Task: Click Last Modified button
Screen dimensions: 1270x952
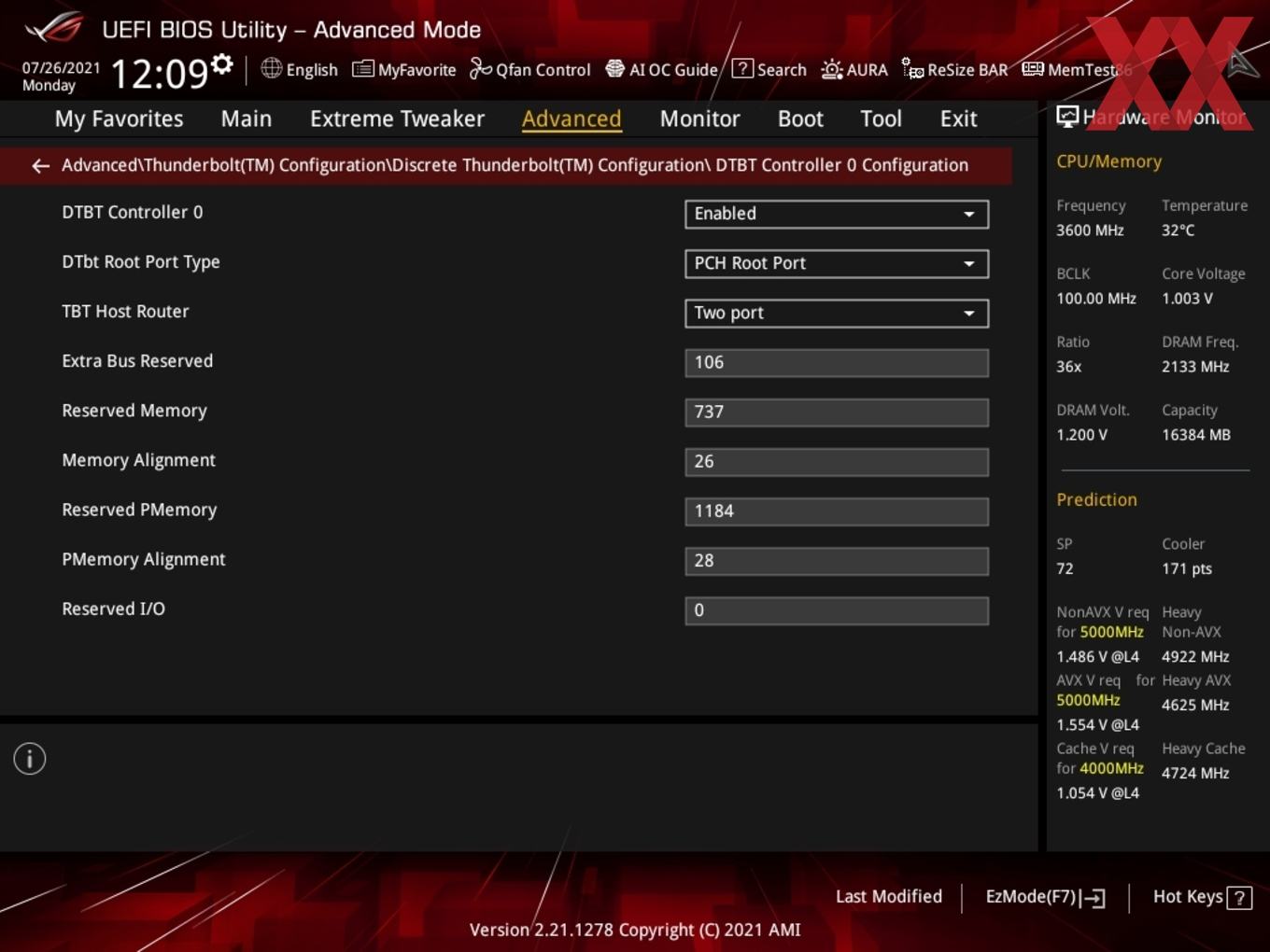Action: 888,896
